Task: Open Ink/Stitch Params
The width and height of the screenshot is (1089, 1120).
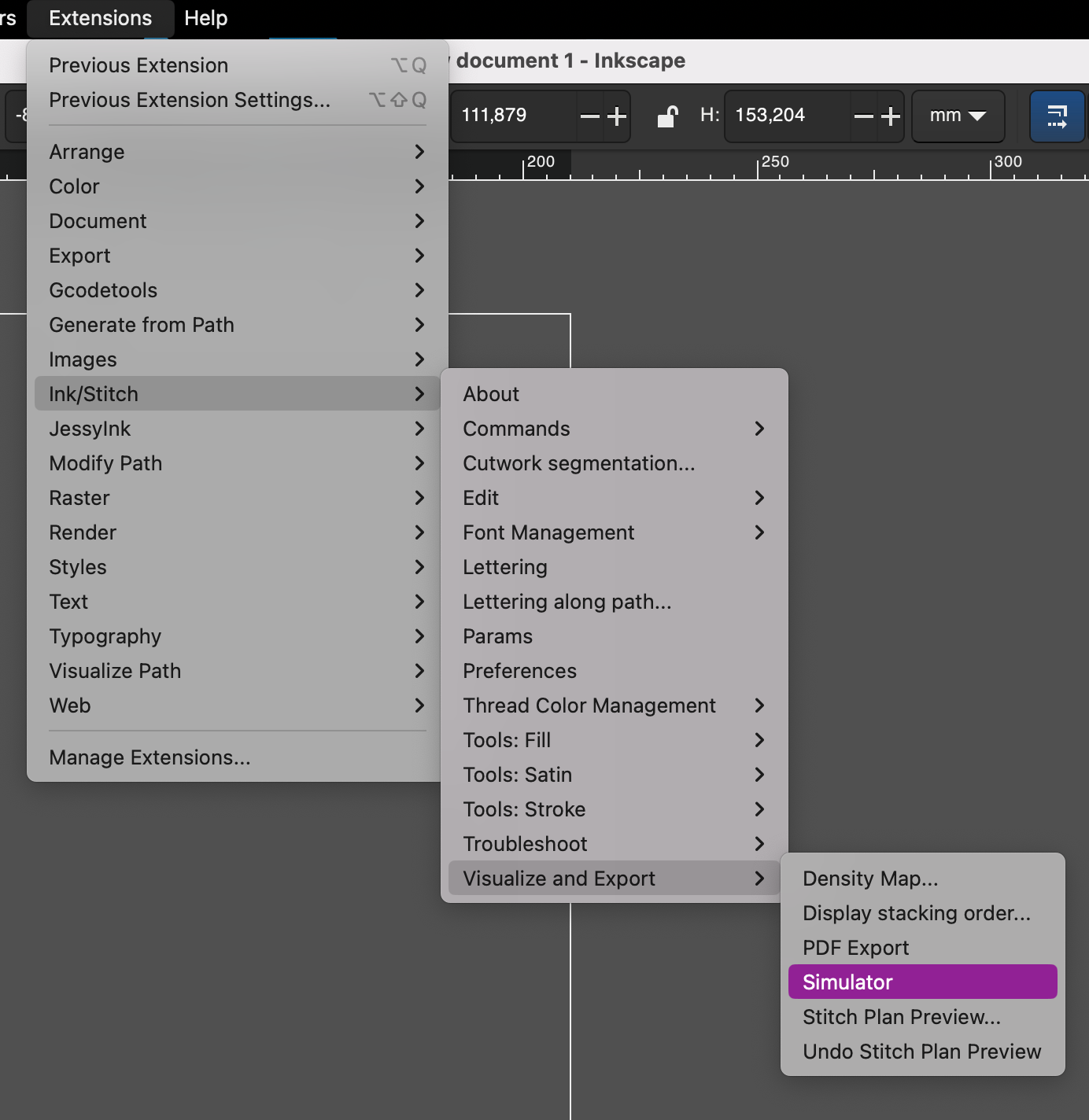Action: (x=615, y=636)
